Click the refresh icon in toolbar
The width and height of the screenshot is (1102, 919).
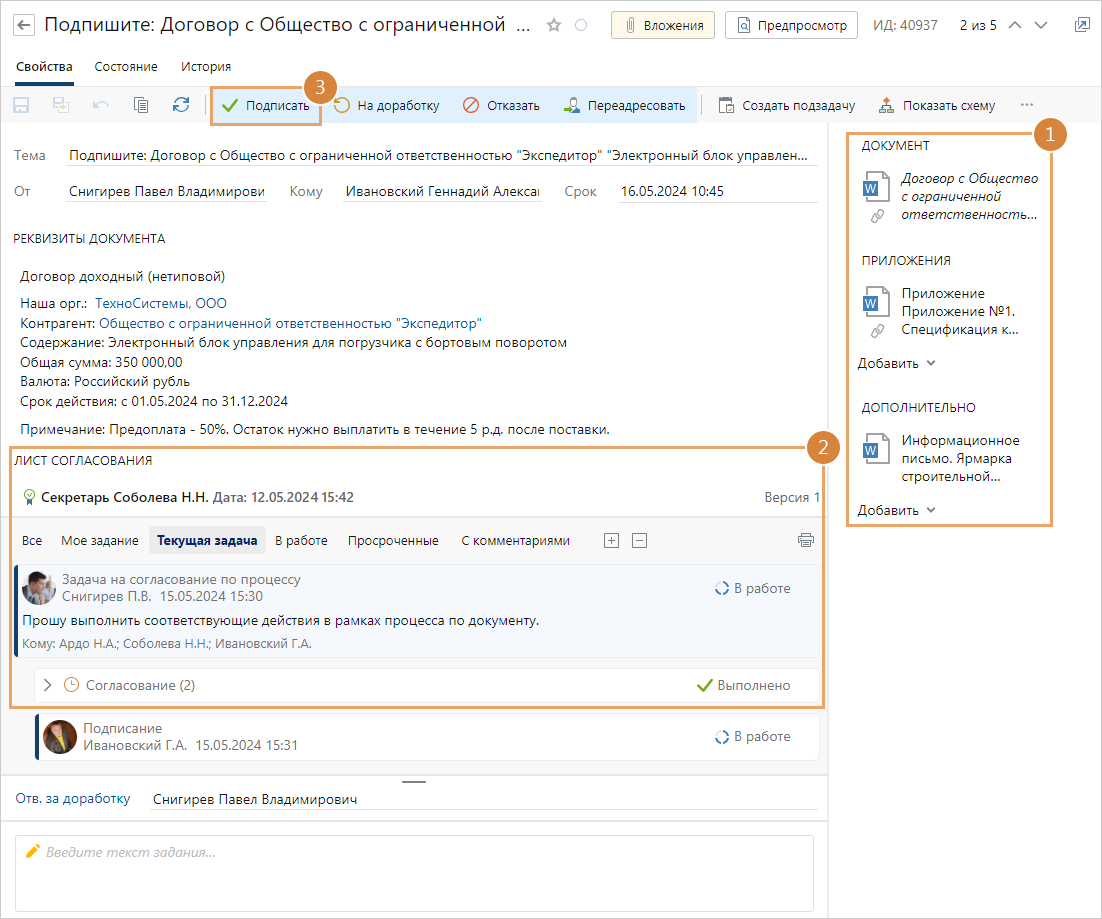tap(181, 105)
